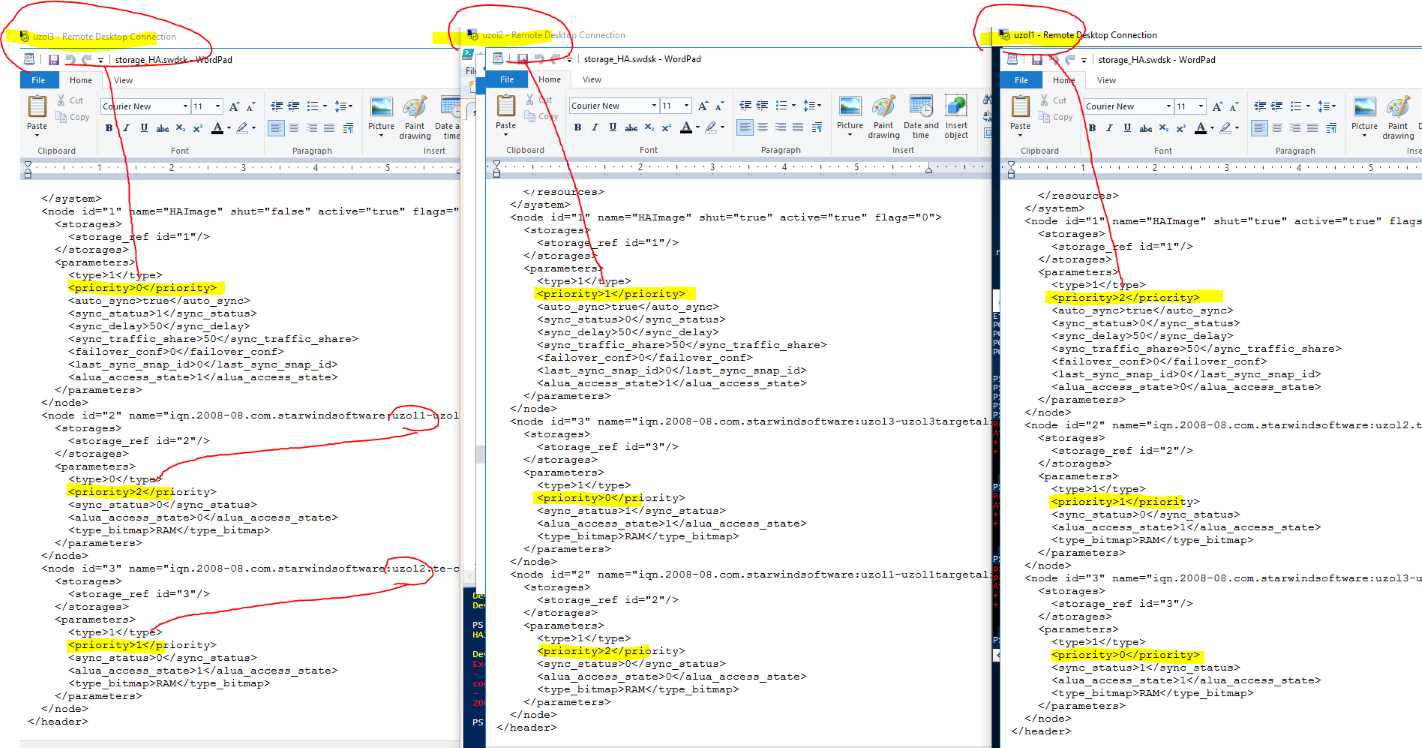Click Underline in uzol2 WordPad window

click(x=612, y=127)
